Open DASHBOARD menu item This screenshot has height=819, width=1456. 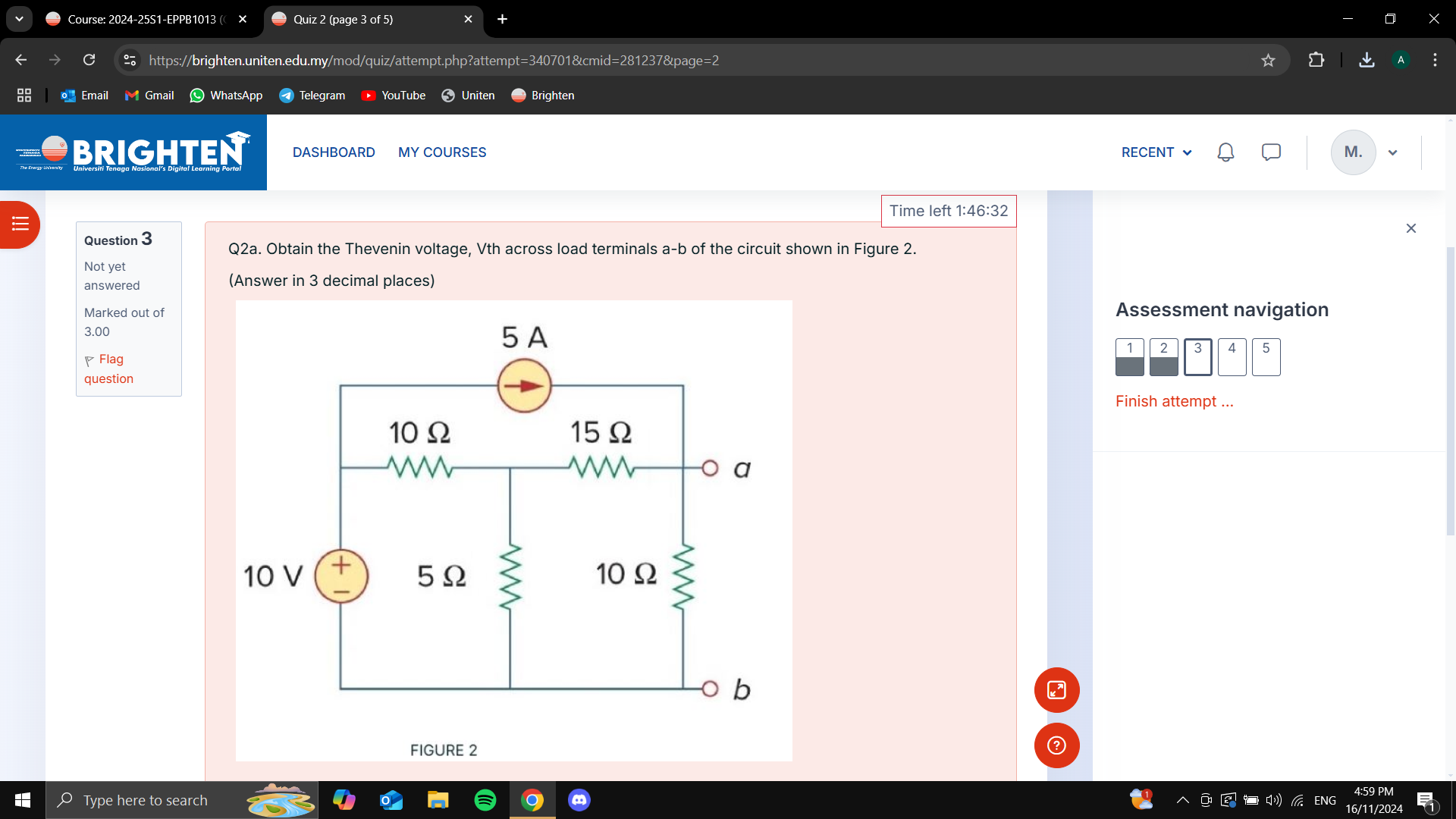tap(333, 152)
